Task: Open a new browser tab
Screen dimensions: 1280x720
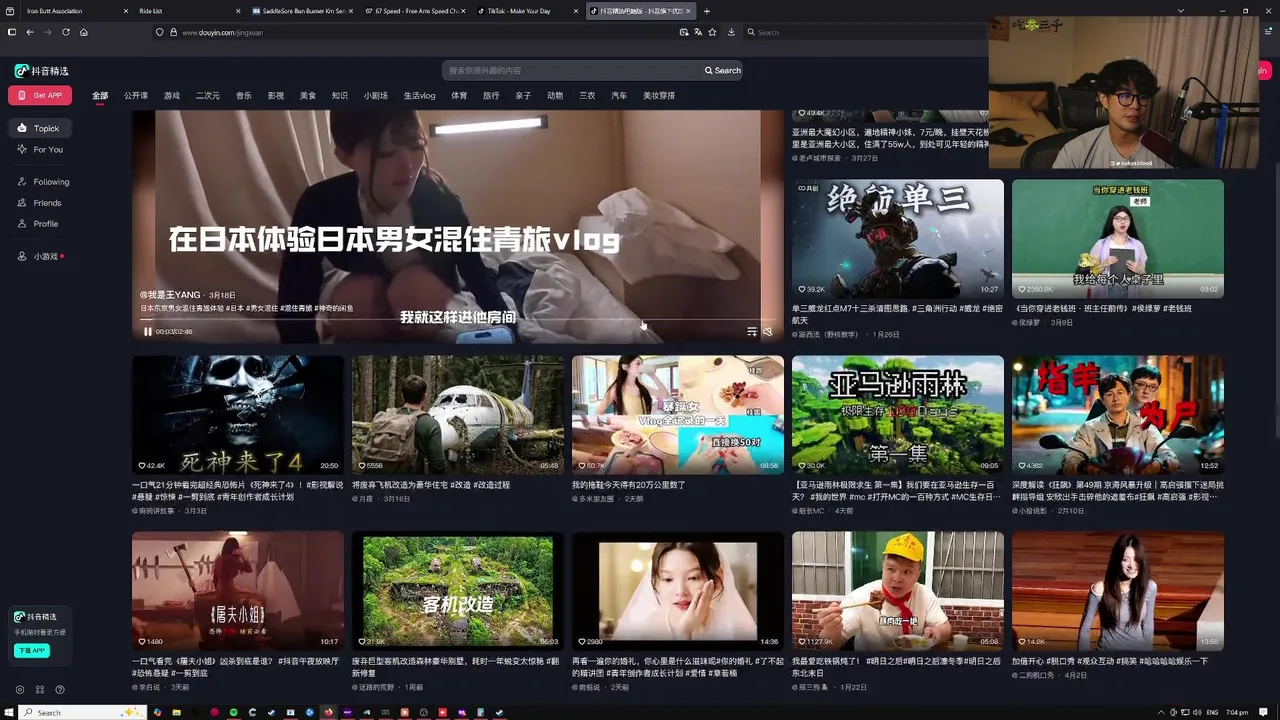Action: (x=707, y=11)
